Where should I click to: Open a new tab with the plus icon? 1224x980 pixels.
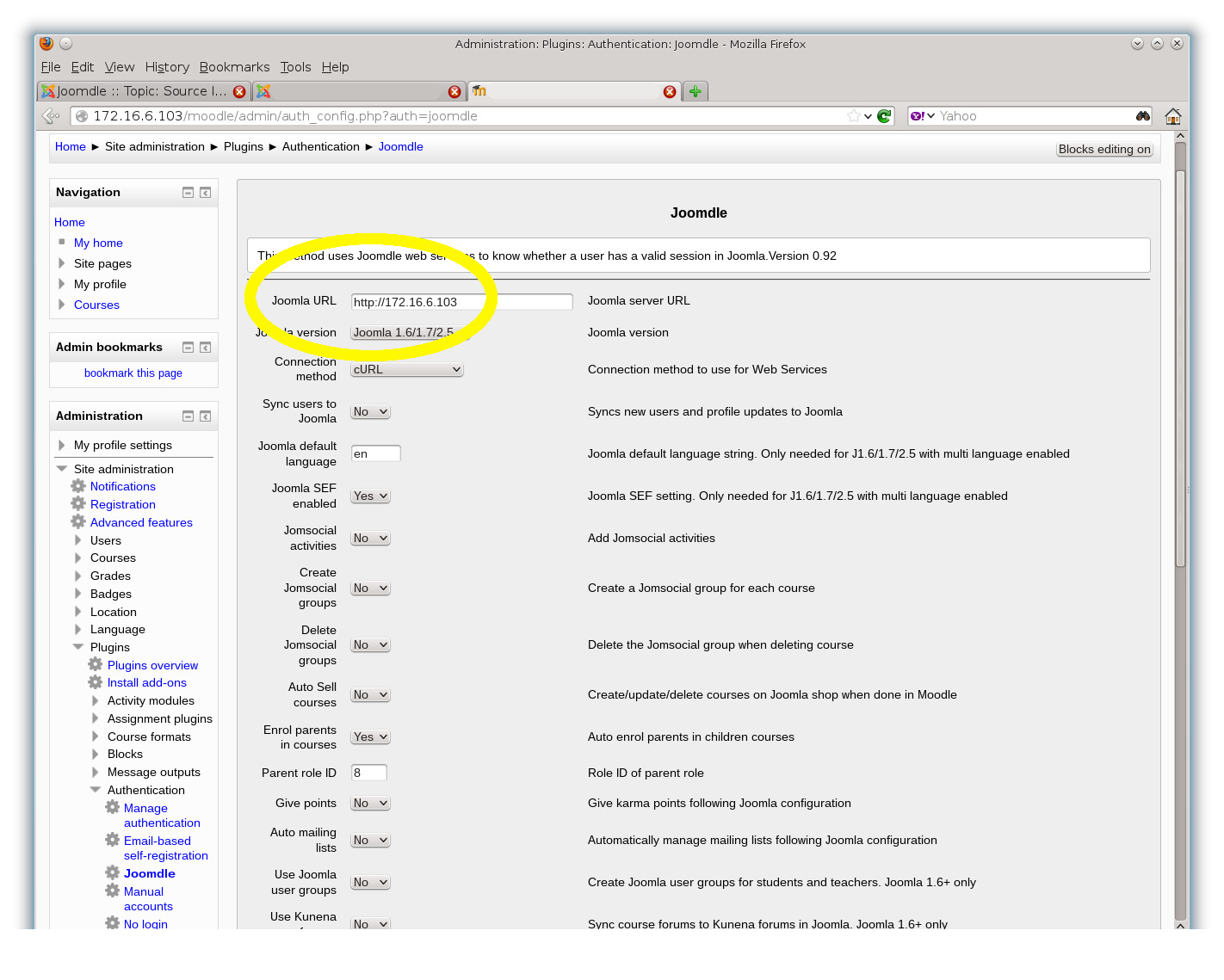tap(695, 91)
